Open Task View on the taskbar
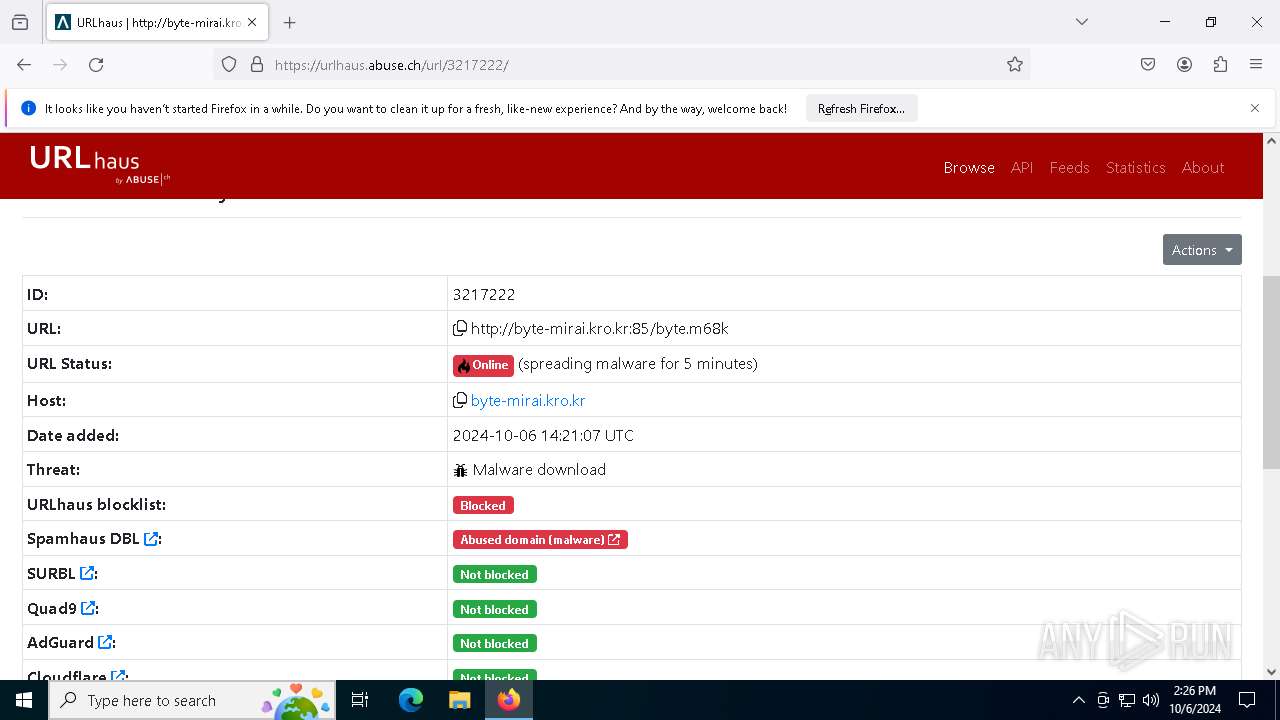This screenshot has height=720, width=1280. coord(360,700)
